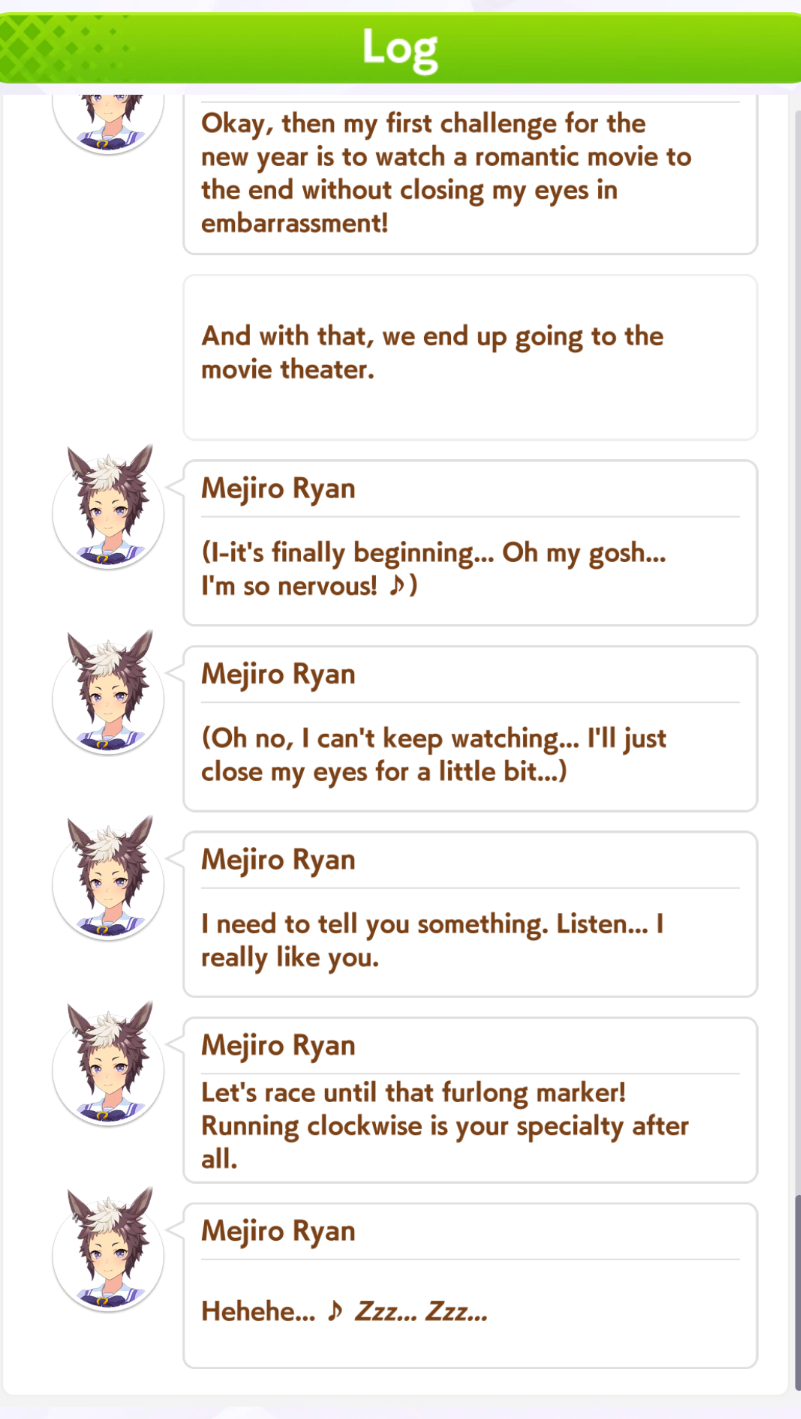Click the music note after "I'm so nervous!"

pos(397,587)
